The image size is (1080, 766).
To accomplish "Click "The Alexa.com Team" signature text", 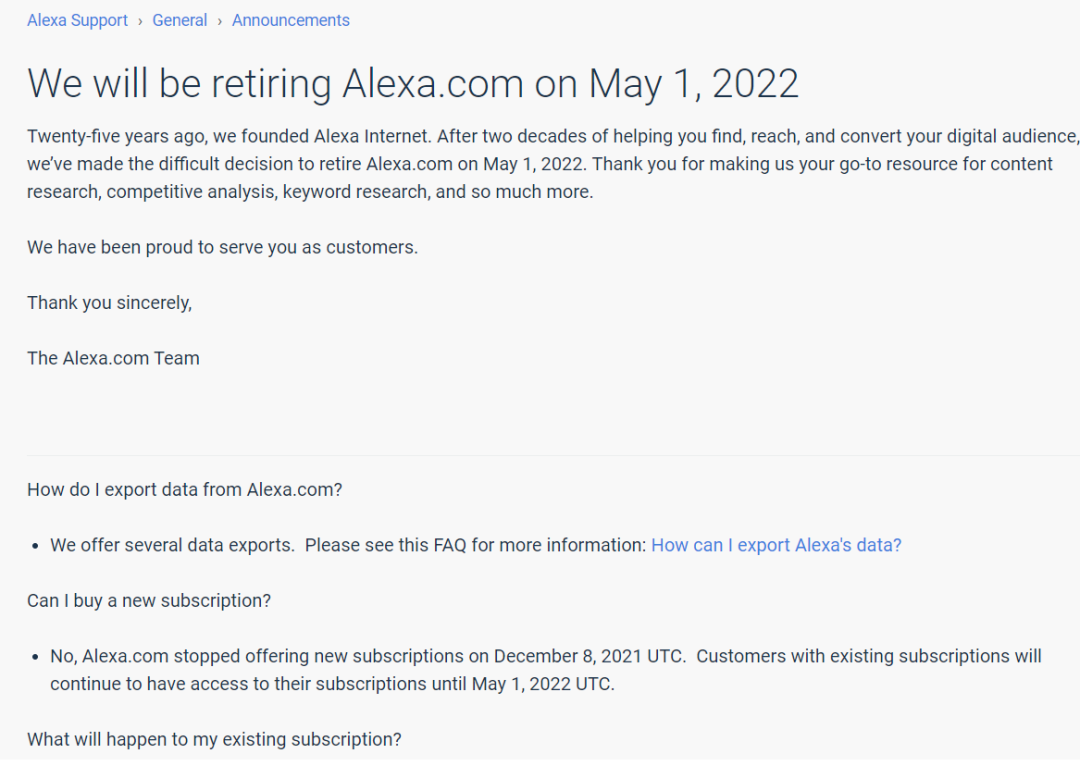I will tap(113, 358).
